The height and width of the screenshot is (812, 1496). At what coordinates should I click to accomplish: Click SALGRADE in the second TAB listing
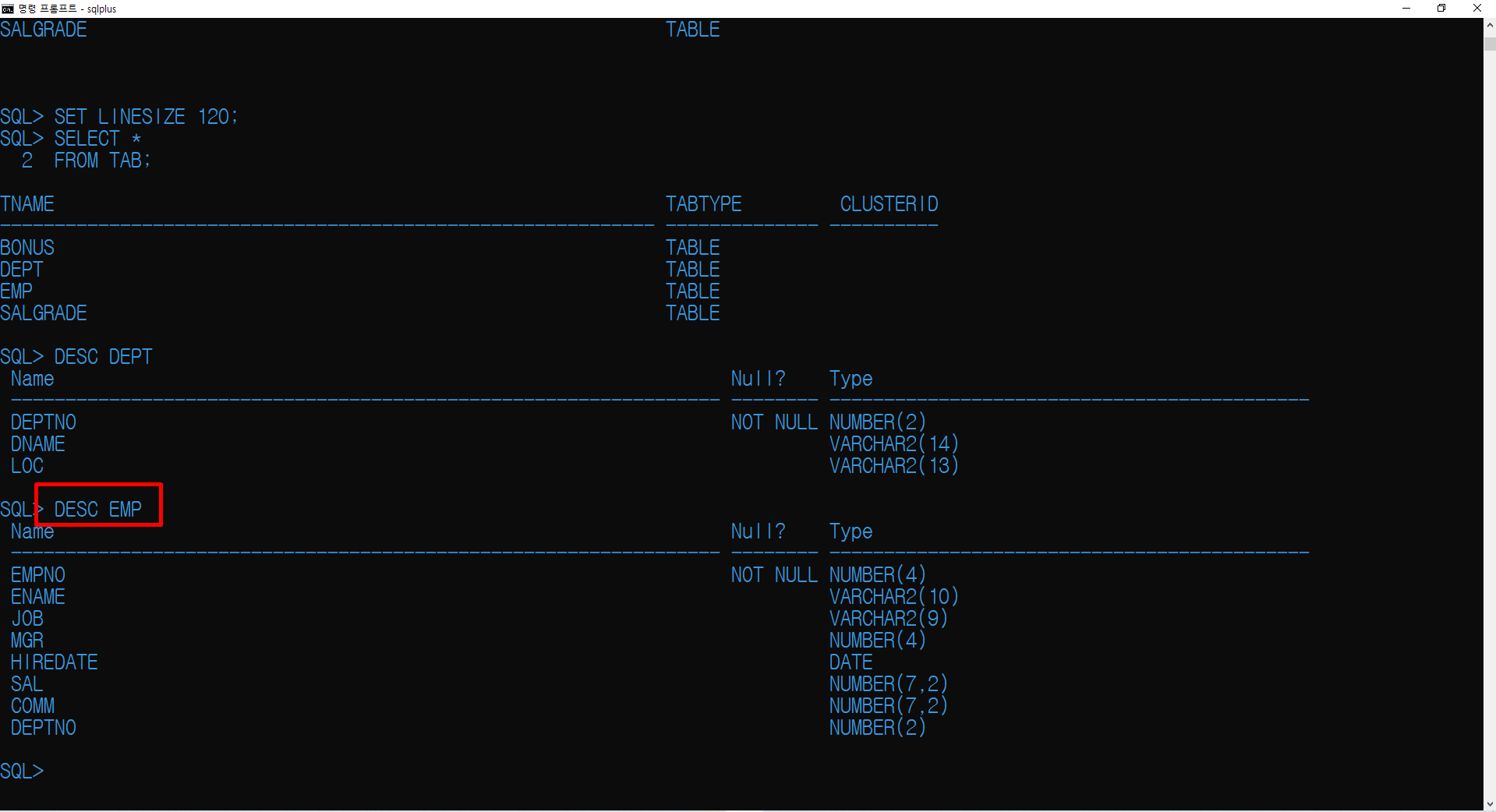(x=44, y=313)
